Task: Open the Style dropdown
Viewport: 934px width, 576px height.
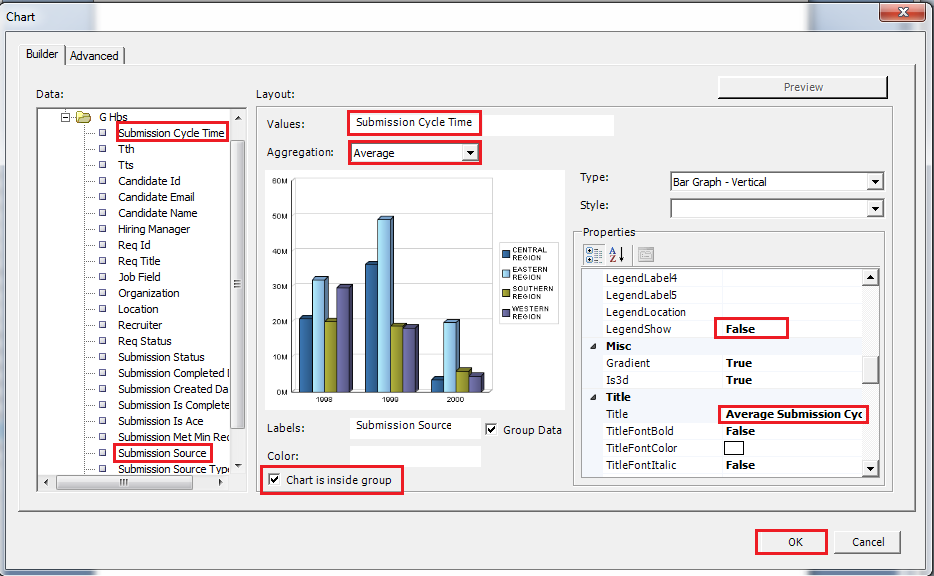Action: point(874,208)
